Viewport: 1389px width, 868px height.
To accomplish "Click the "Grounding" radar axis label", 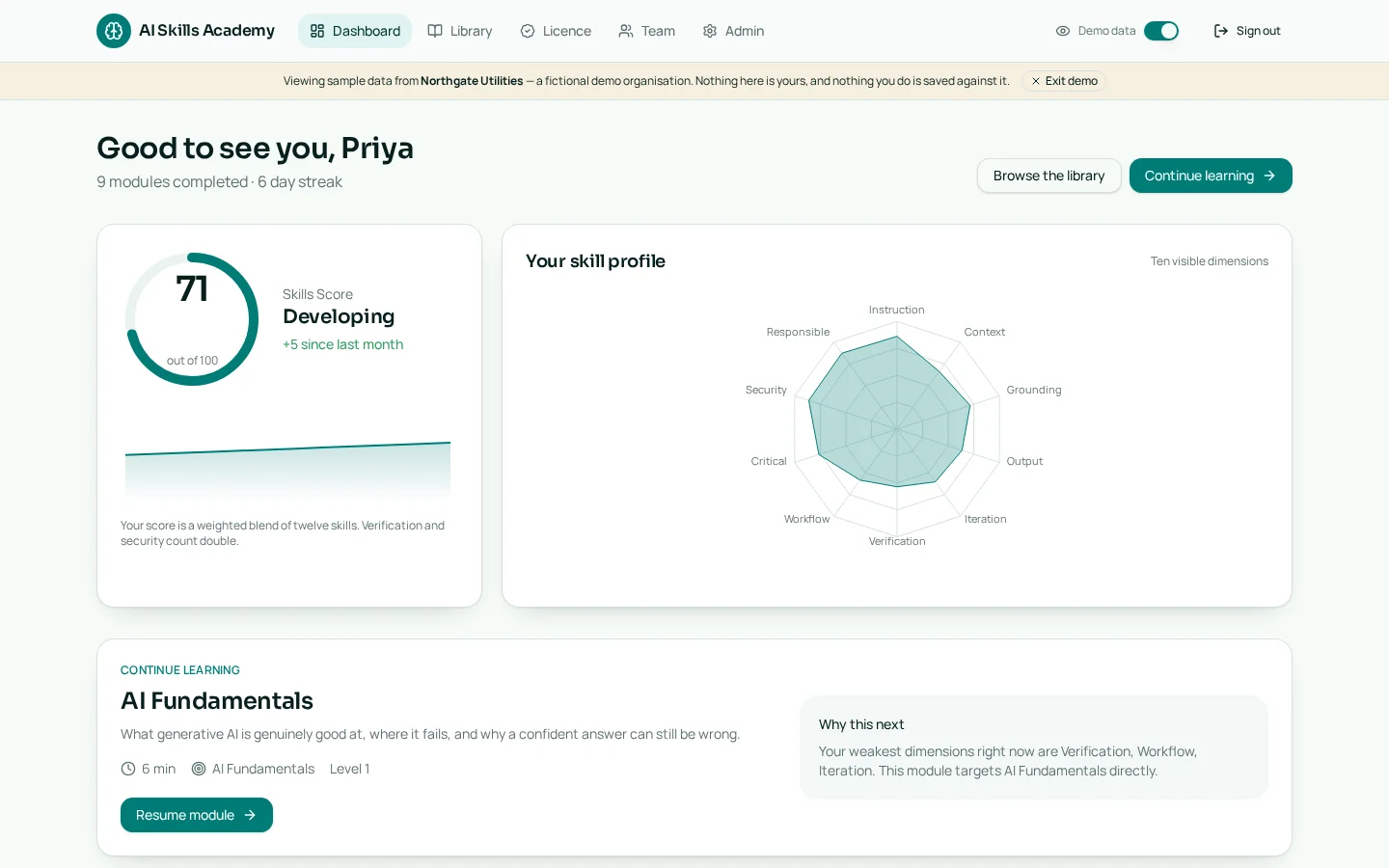I will click(x=1034, y=390).
